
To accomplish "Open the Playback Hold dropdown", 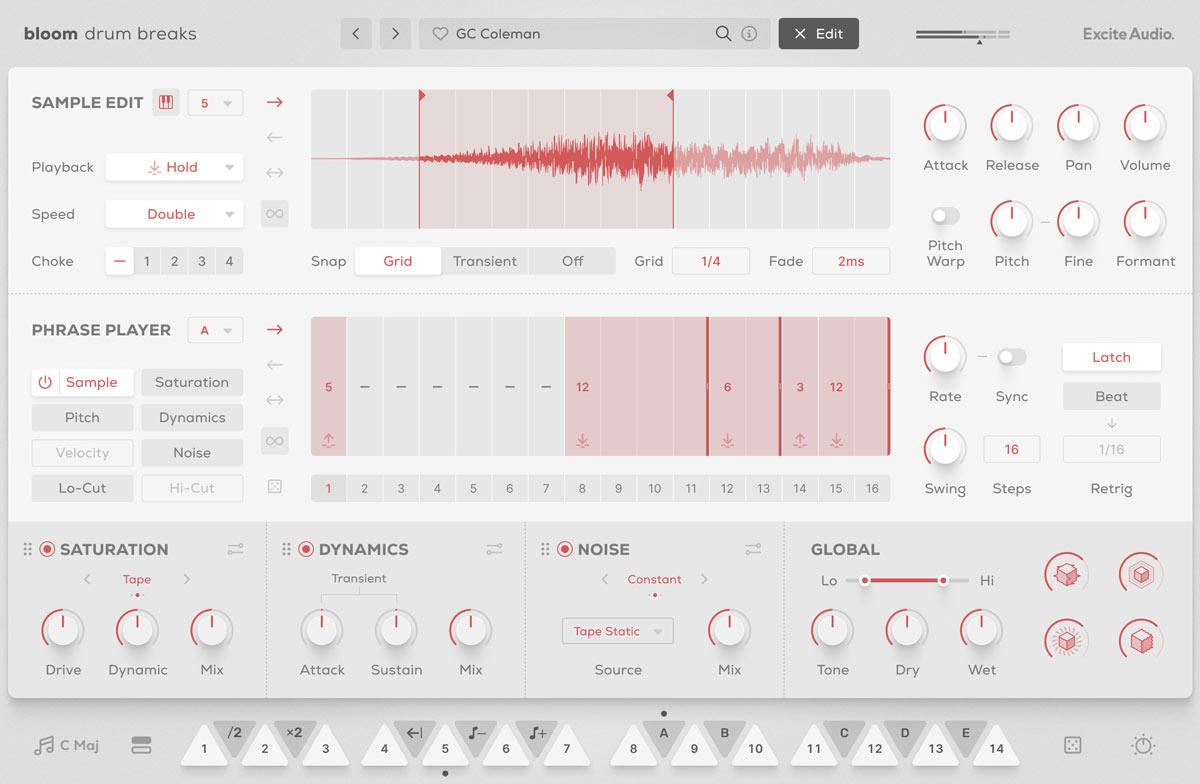I will (174, 166).
